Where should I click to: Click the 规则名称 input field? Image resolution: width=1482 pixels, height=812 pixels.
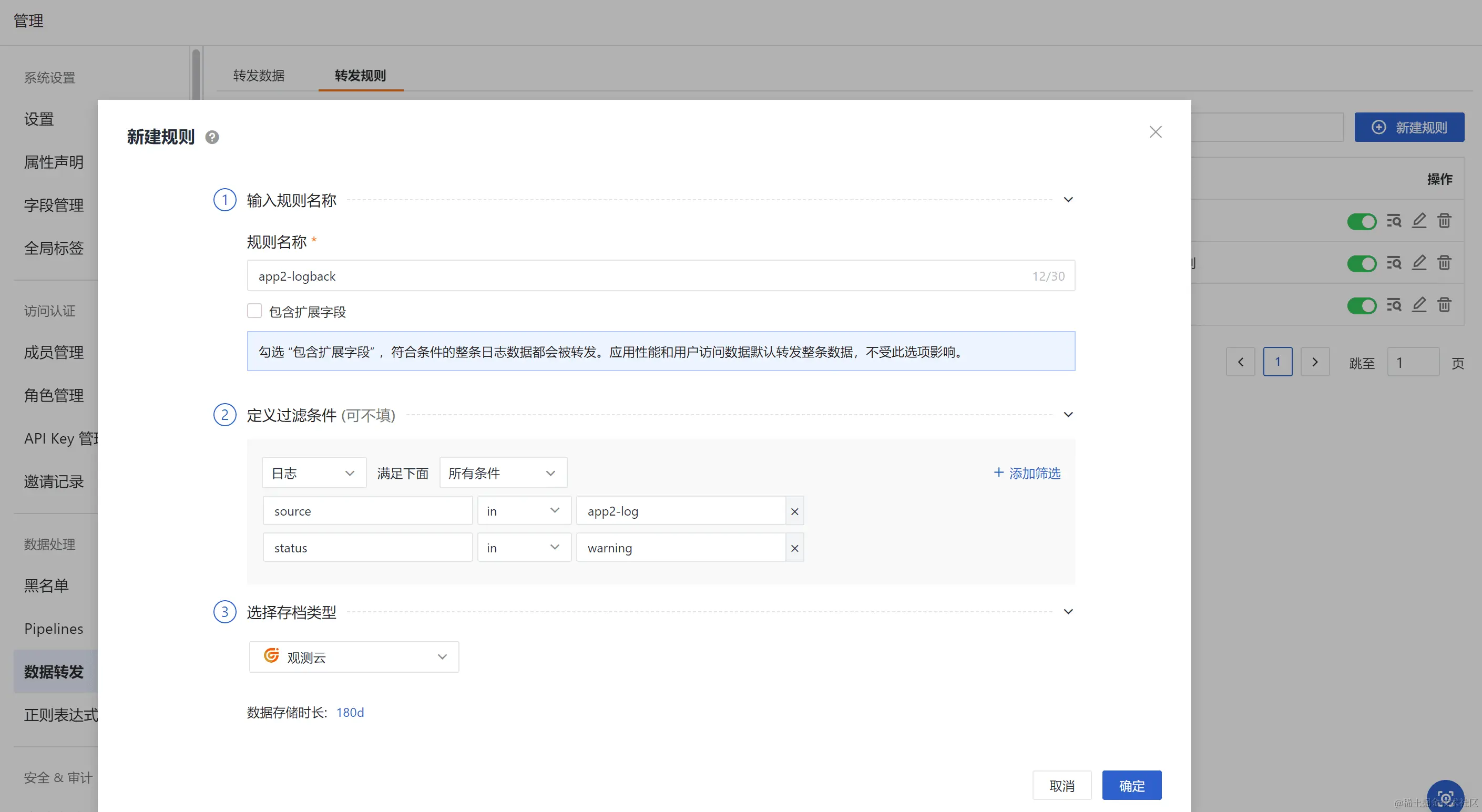click(x=633, y=276)
